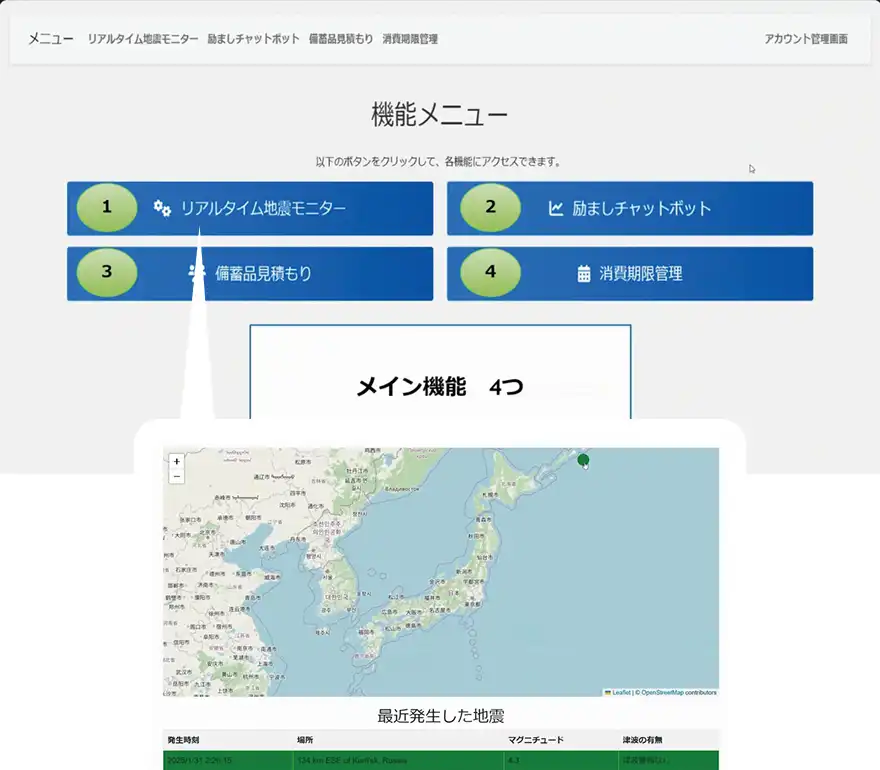This screenshot has width=880, height=770.
Task: Click the green number 1 badge
Action: tap(107, 208)
